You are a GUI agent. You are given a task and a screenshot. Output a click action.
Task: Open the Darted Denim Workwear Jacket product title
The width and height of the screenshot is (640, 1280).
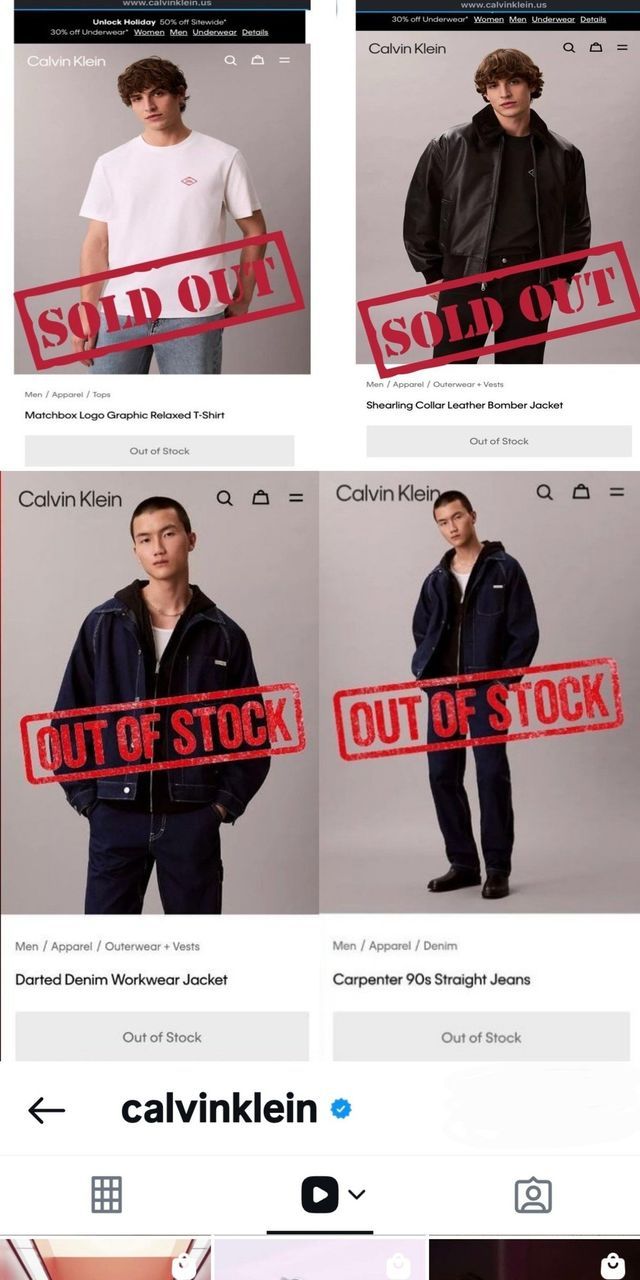pyautogui.click(x=121, y=979)
